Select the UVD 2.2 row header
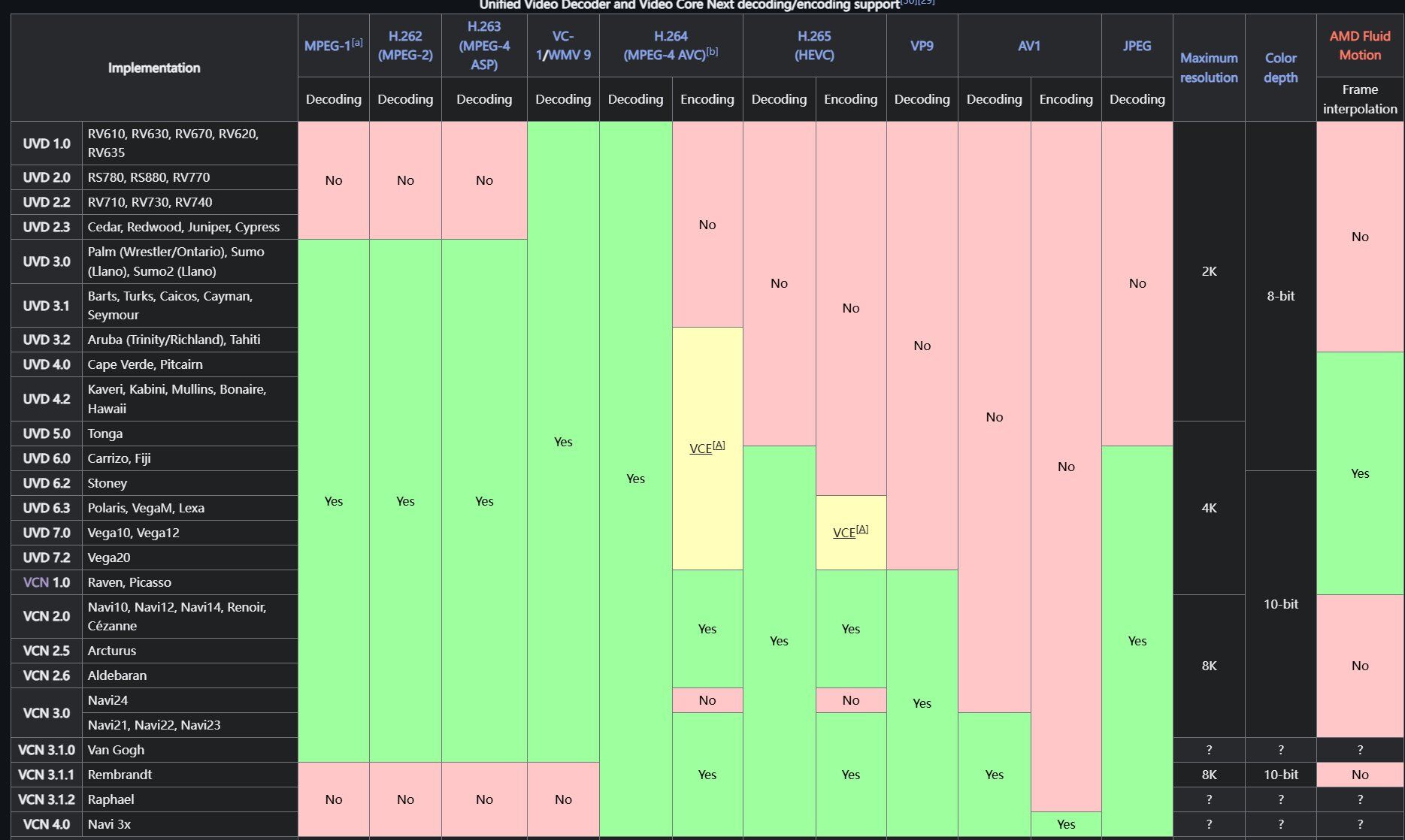 (47, 202)
